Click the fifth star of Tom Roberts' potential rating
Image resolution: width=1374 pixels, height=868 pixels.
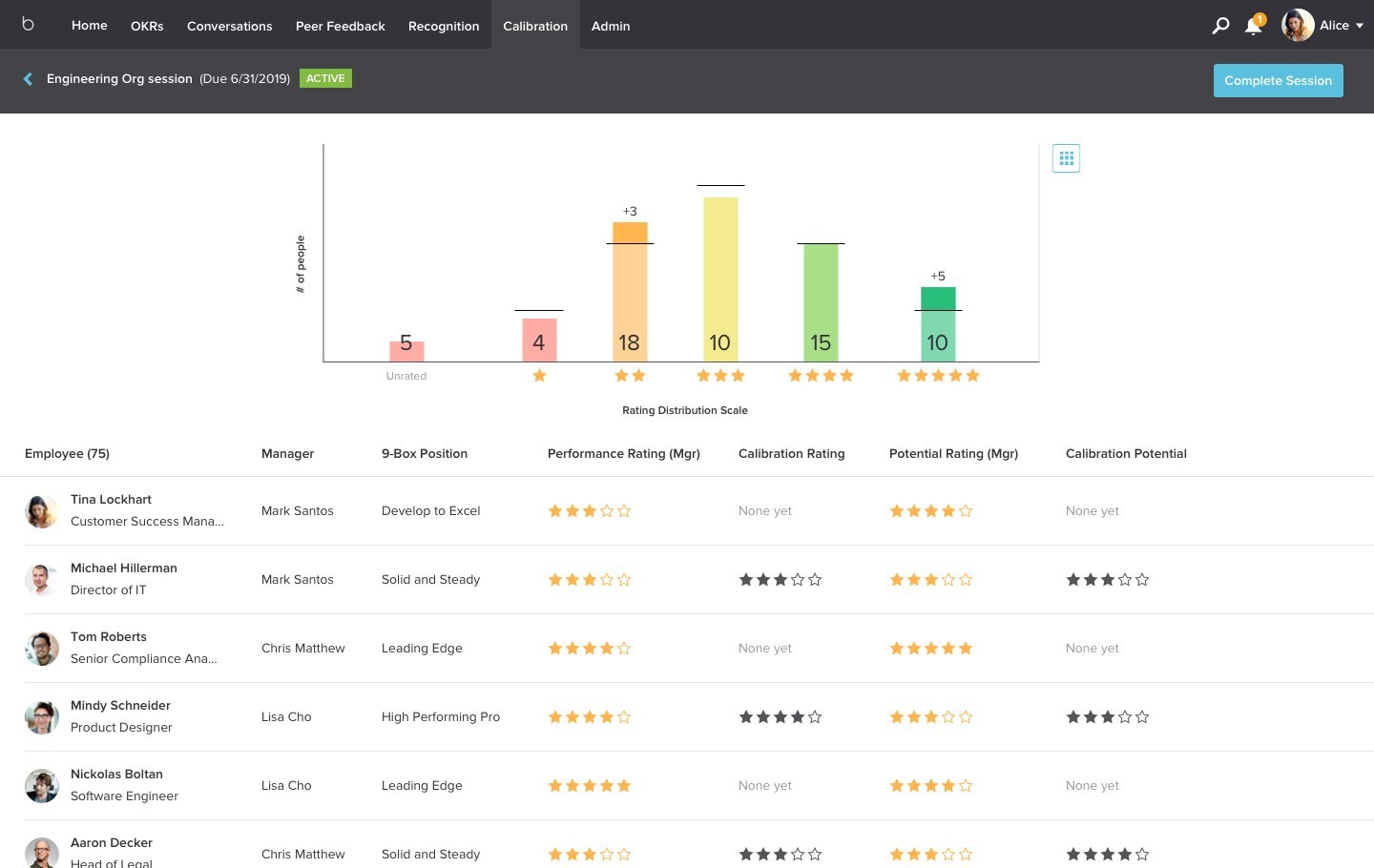(x=966, y=648)
